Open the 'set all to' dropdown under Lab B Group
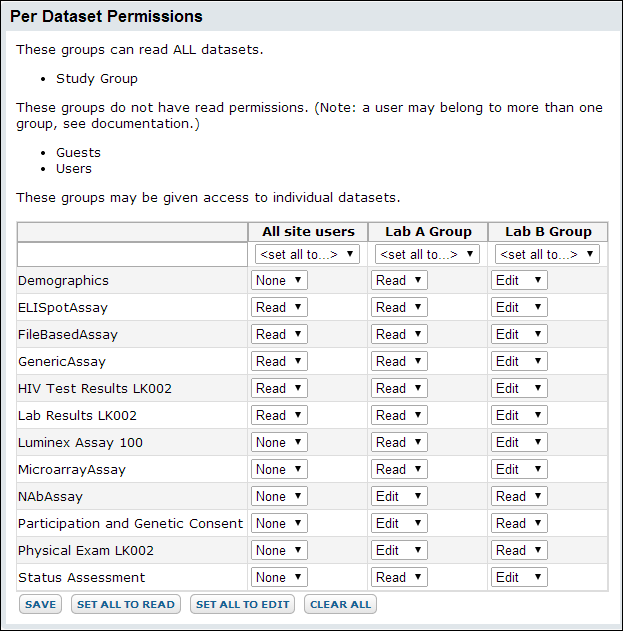This screenshot has width=623, height=631. [x=547, y=254]
